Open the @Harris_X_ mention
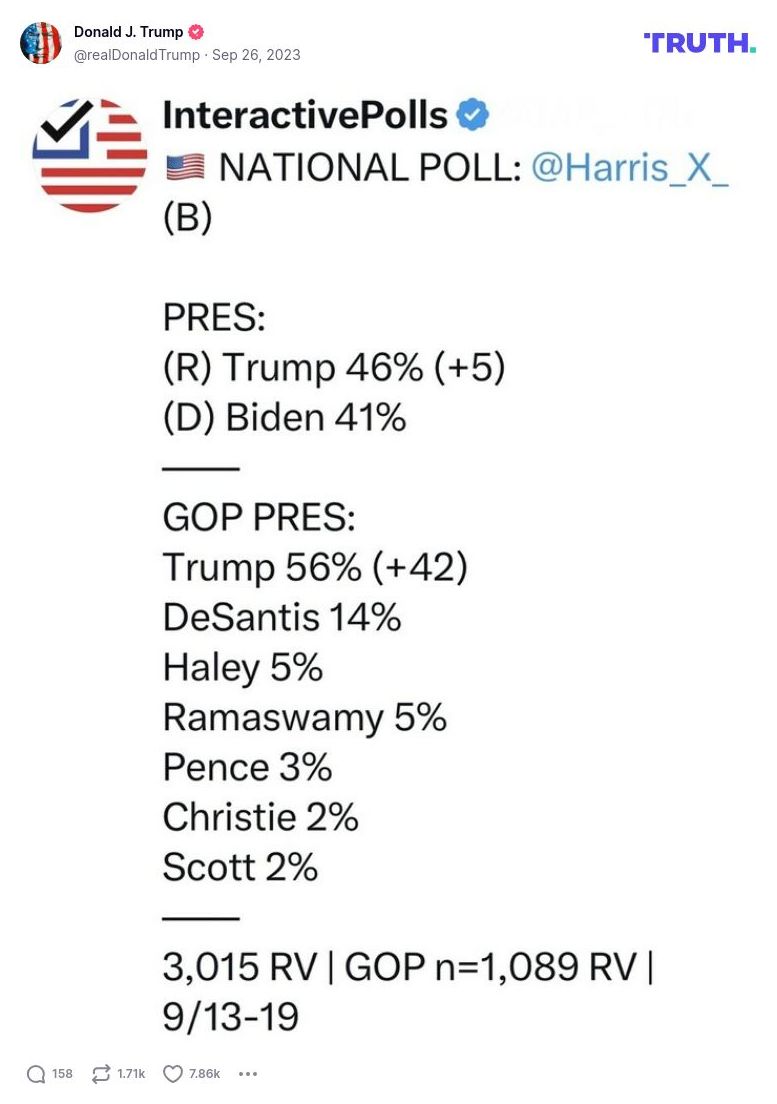 630,168
